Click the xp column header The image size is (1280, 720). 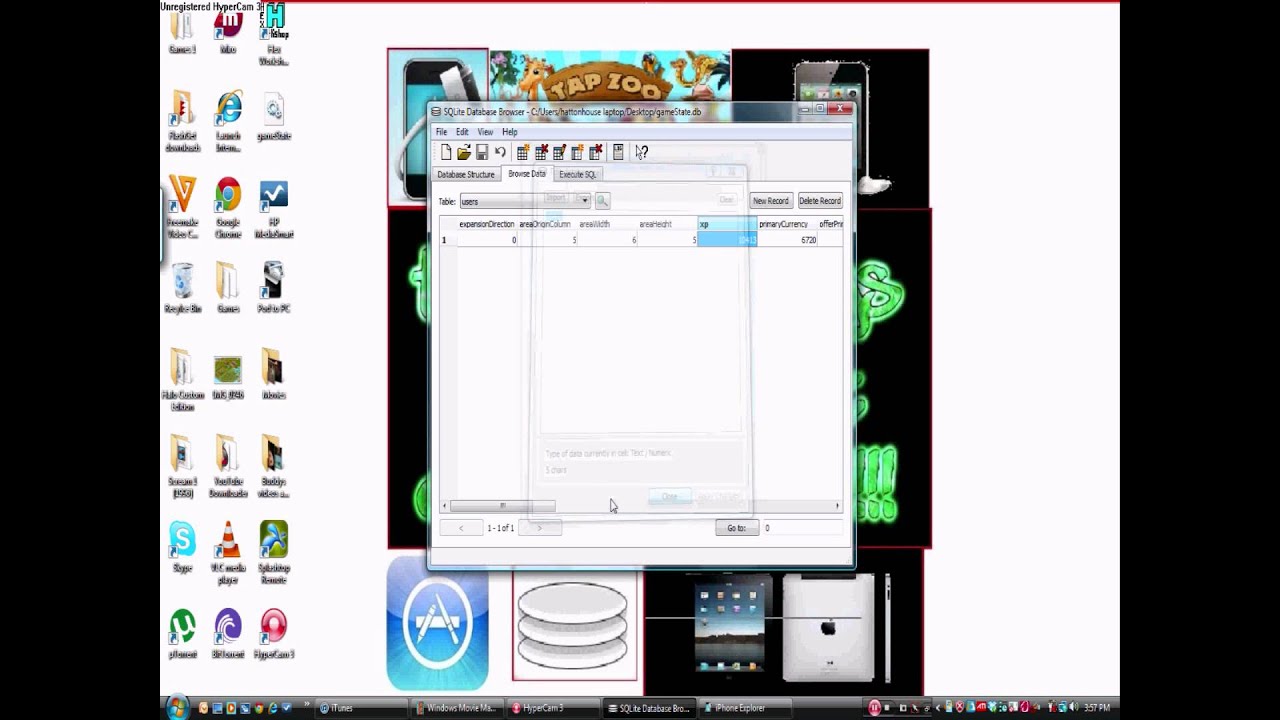pyautogui.click(x=726, y=224)
